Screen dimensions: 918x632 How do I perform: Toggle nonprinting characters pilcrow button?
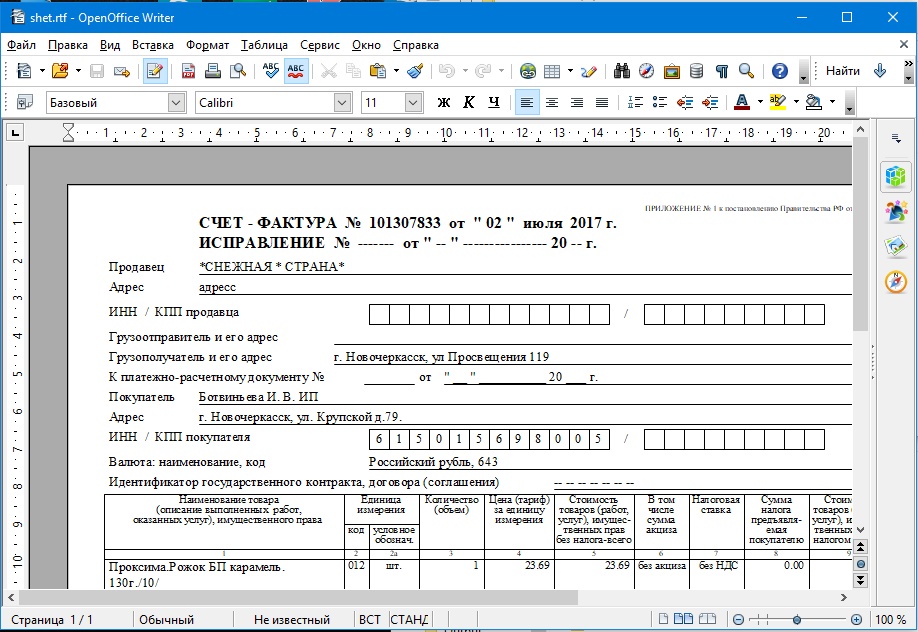coord(721,71)
